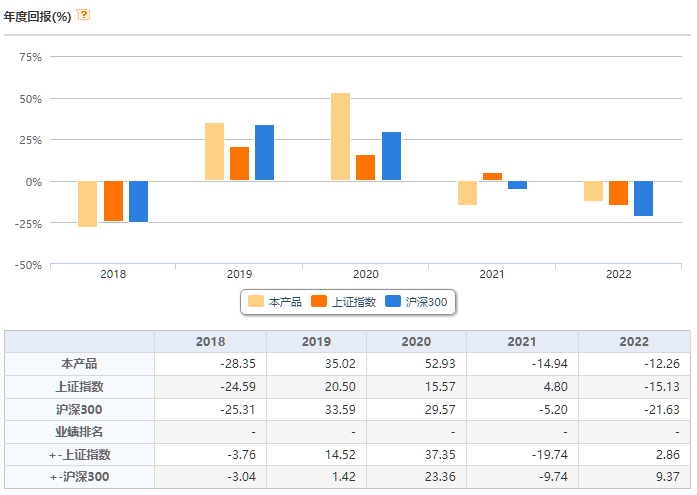Click the 2018 table column header
The width and height of the screenshot is (697, 495).
[210, 342]
